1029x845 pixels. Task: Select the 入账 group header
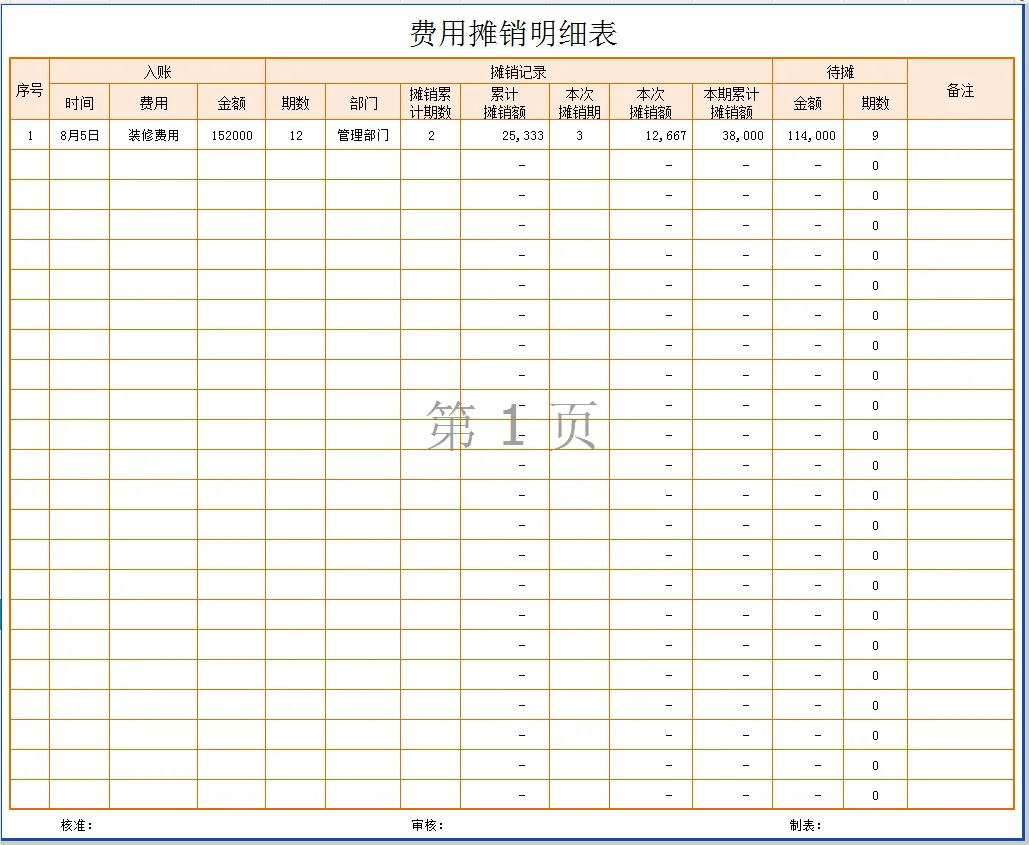coord(158,72)
